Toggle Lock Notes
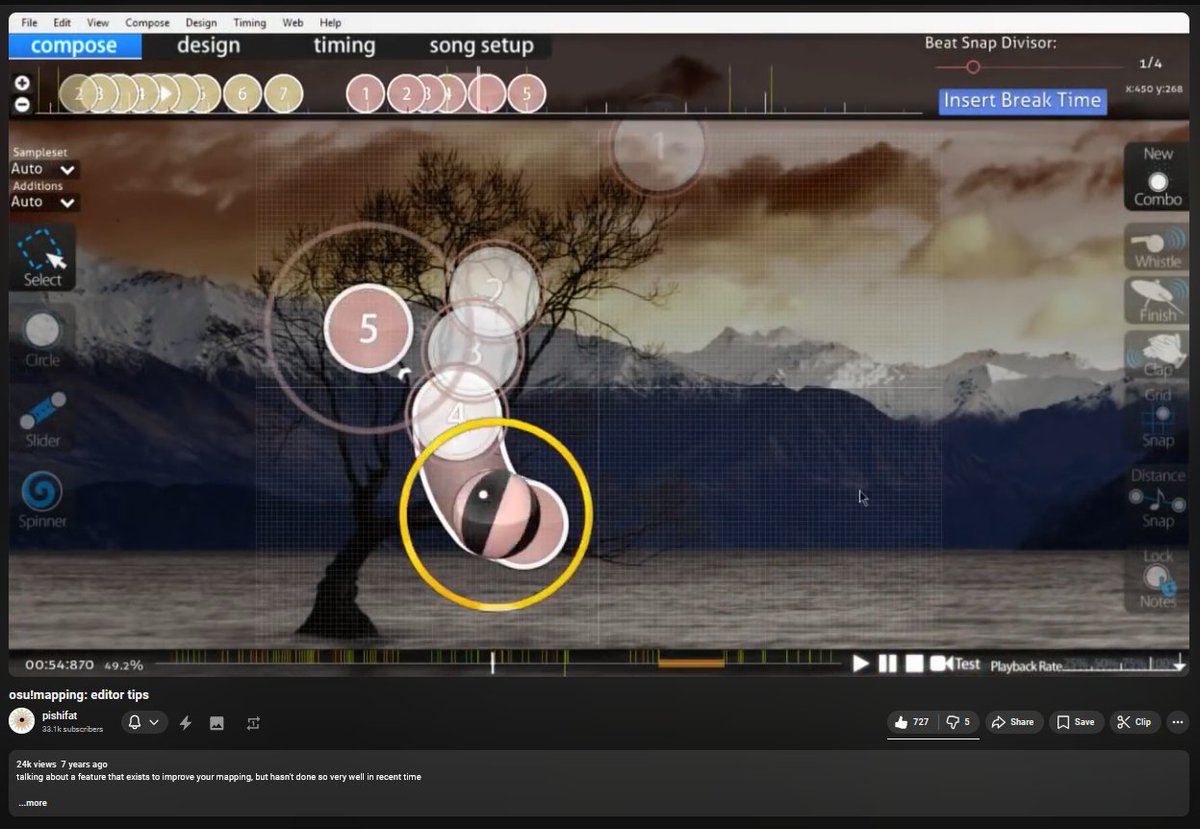The width and height of the screenshot is (1200, 829). tap(1157, 578)
